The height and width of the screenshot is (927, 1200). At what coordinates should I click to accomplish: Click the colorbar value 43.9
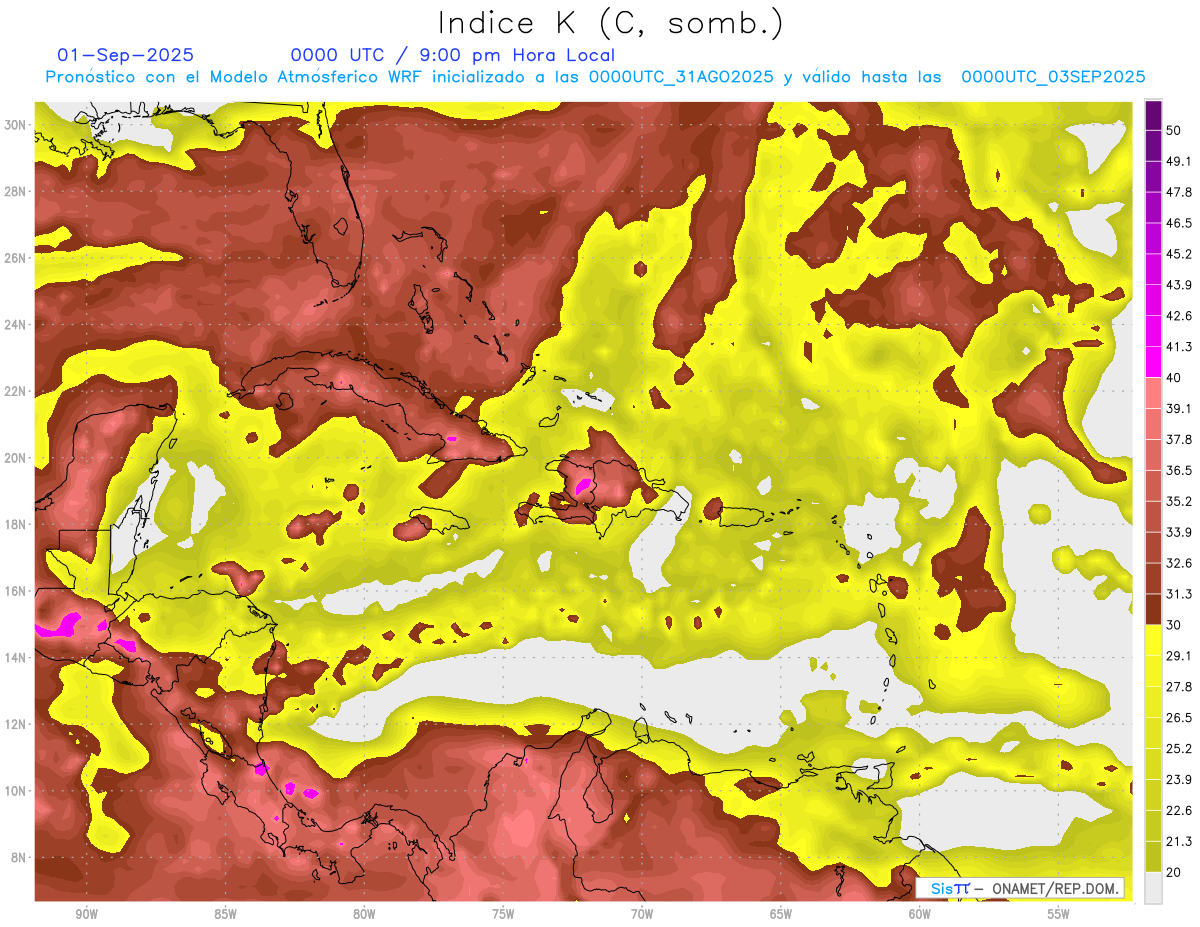coord(1179,285)
